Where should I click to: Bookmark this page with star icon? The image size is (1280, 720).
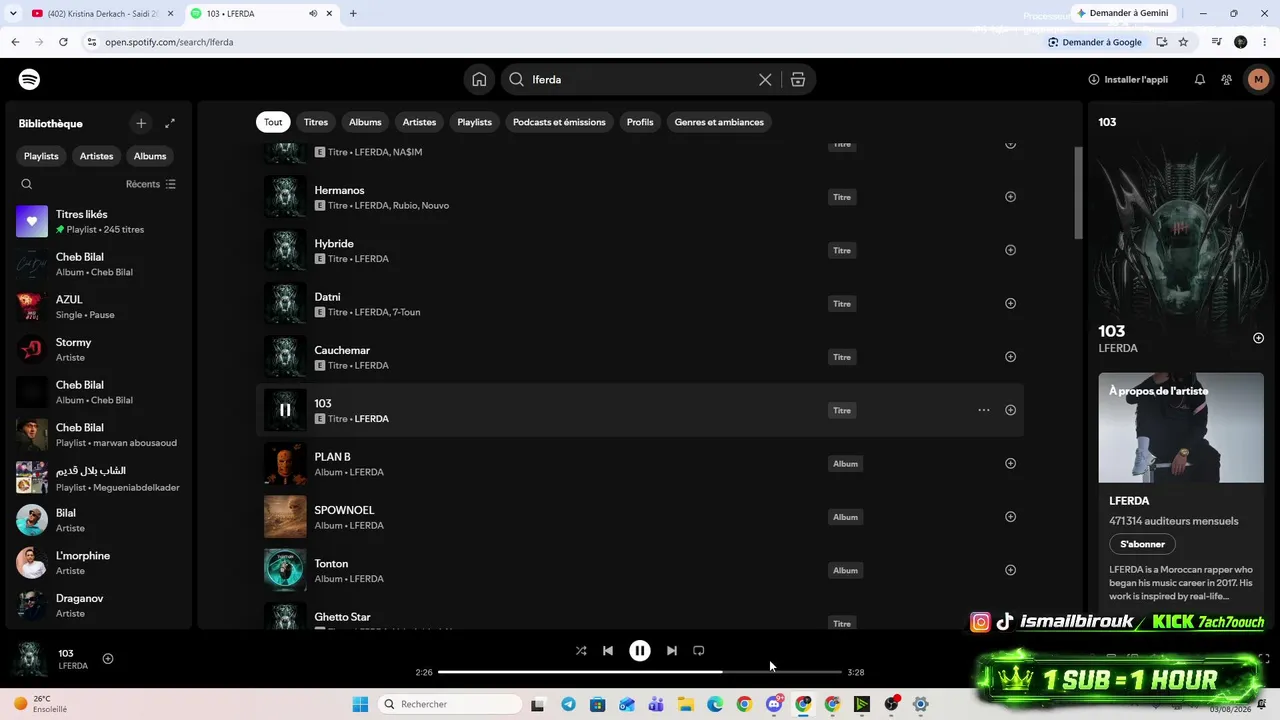pos(1183,42)
